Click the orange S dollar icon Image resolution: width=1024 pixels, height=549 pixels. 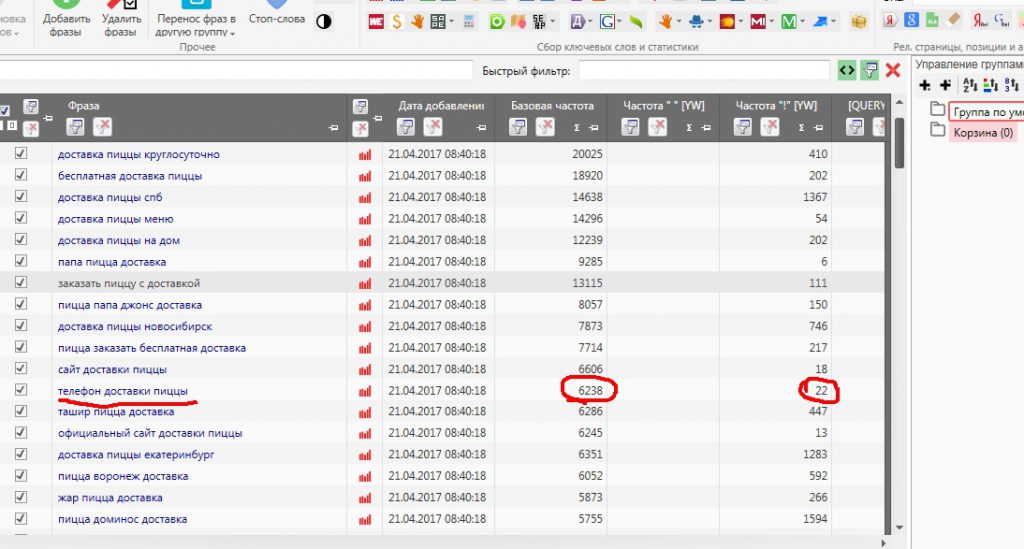(x=396, y=22)
